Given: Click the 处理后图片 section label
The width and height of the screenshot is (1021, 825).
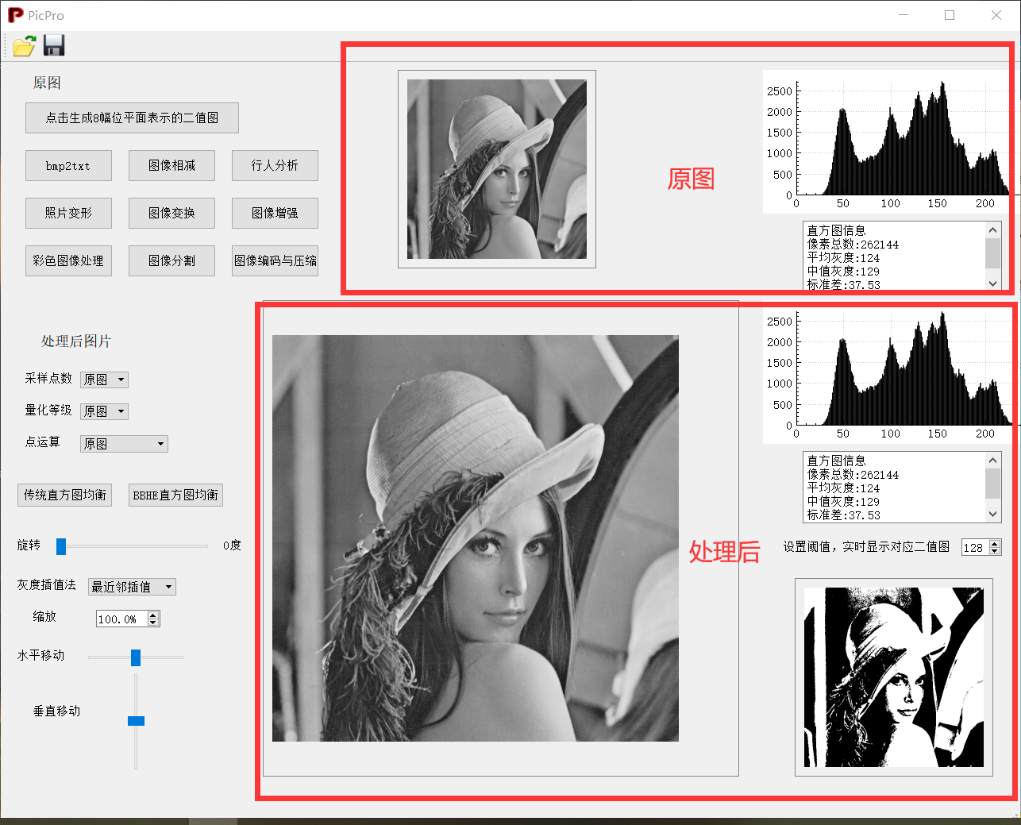Looking at the screenshot, I should tap(76, 341).
